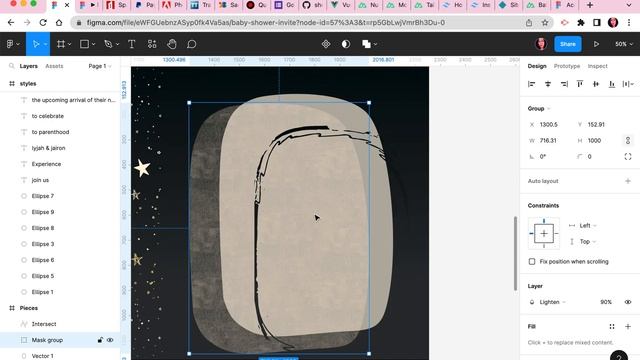Align vertical centers icon
The image size is (640, 360).
coord(596,84)
